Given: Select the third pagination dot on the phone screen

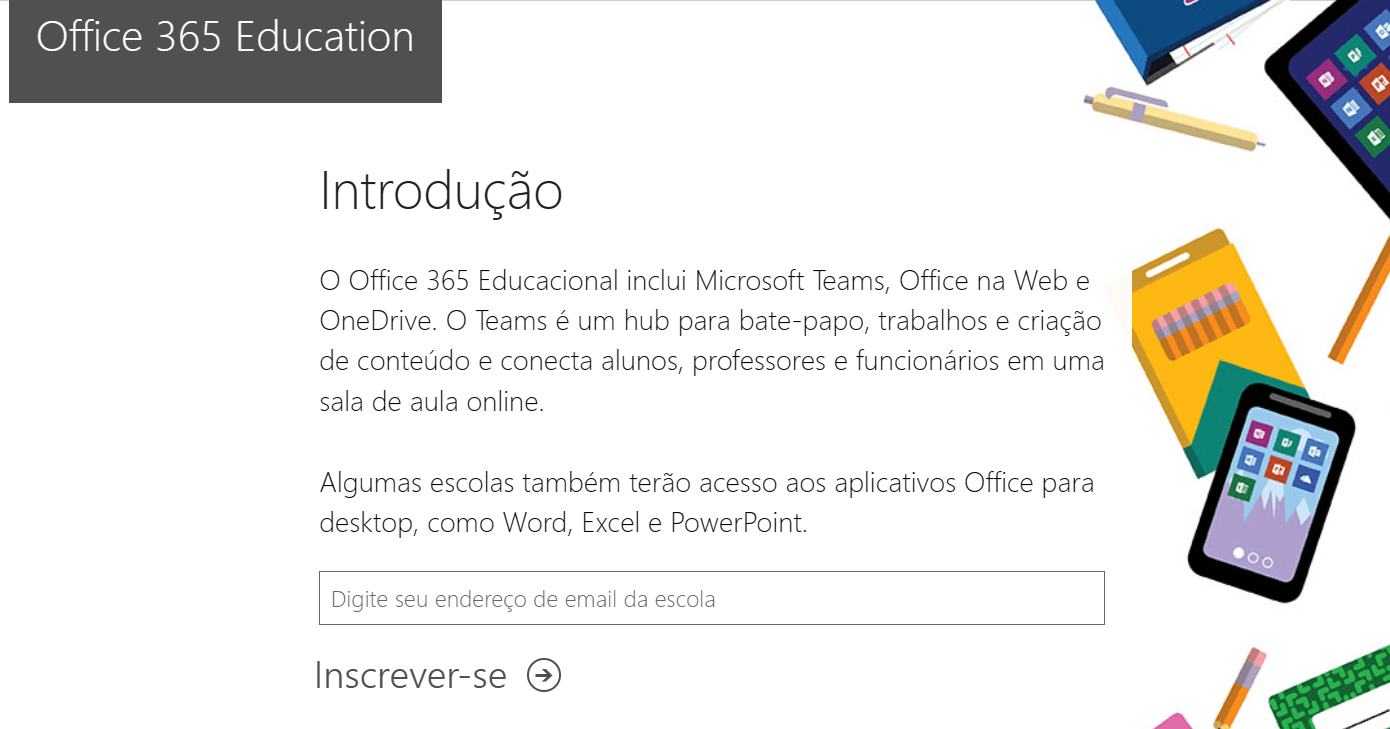Looking at the screenshot, I should point(1268,563).
